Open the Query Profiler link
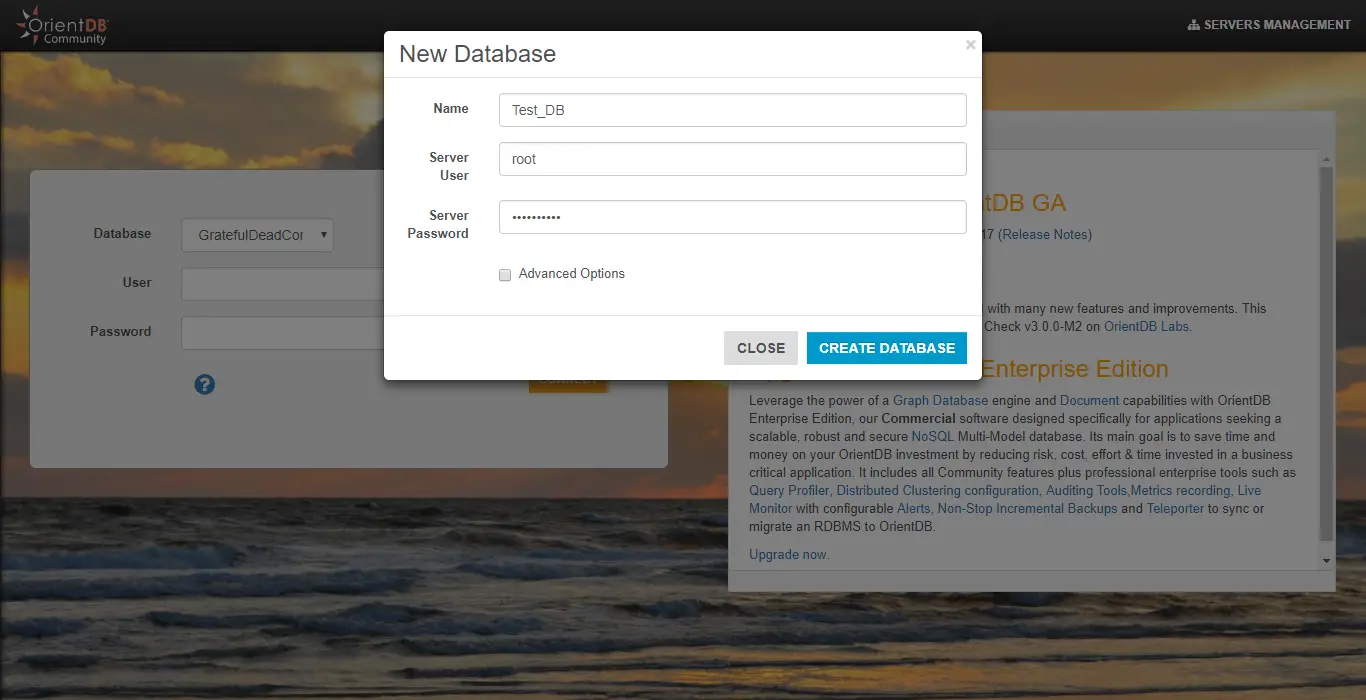 click(789, 490)
